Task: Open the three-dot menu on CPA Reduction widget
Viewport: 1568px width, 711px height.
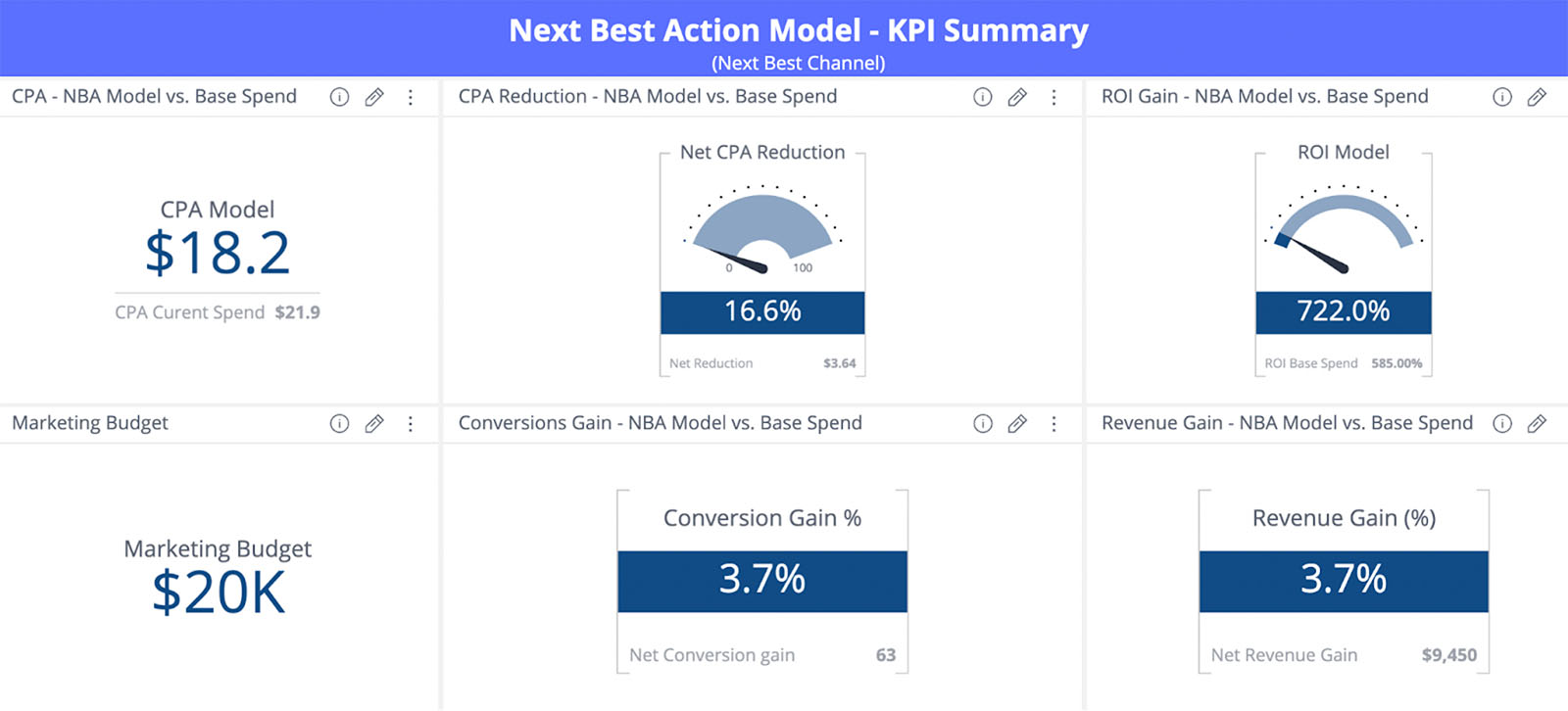Action: click(x=1054, y=97)
